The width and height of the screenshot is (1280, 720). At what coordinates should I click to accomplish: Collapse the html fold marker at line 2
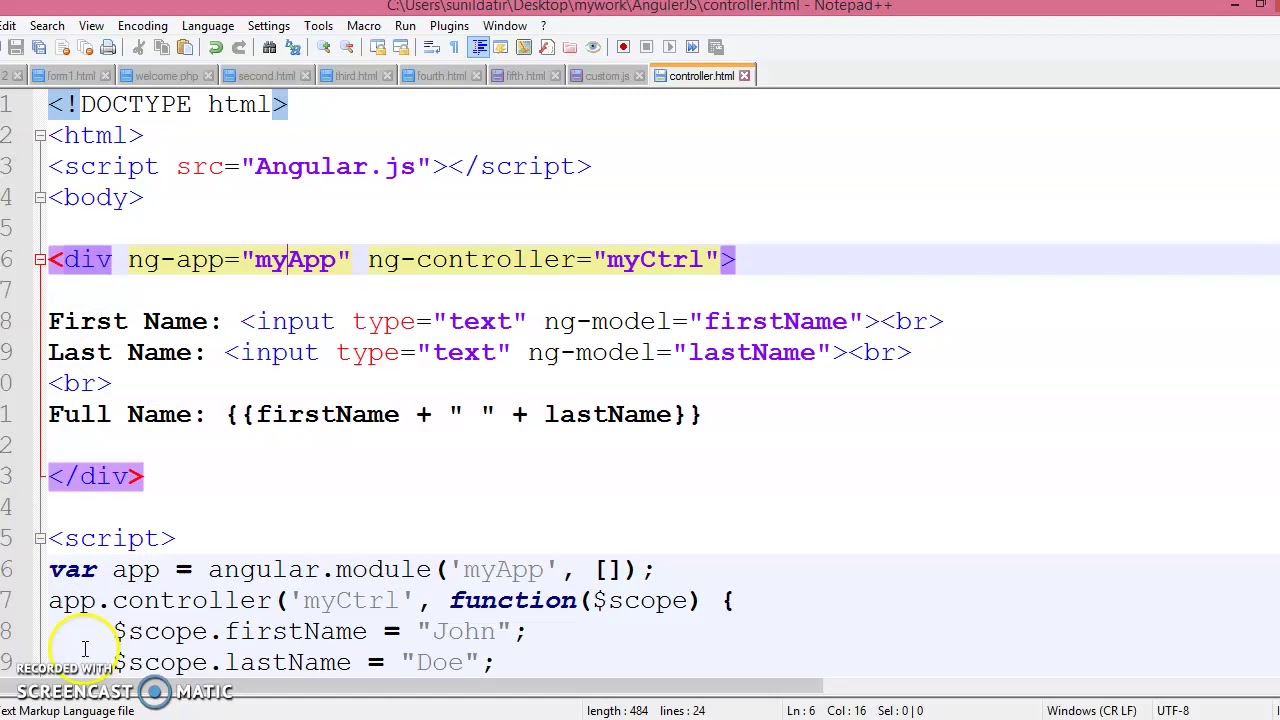40,135
